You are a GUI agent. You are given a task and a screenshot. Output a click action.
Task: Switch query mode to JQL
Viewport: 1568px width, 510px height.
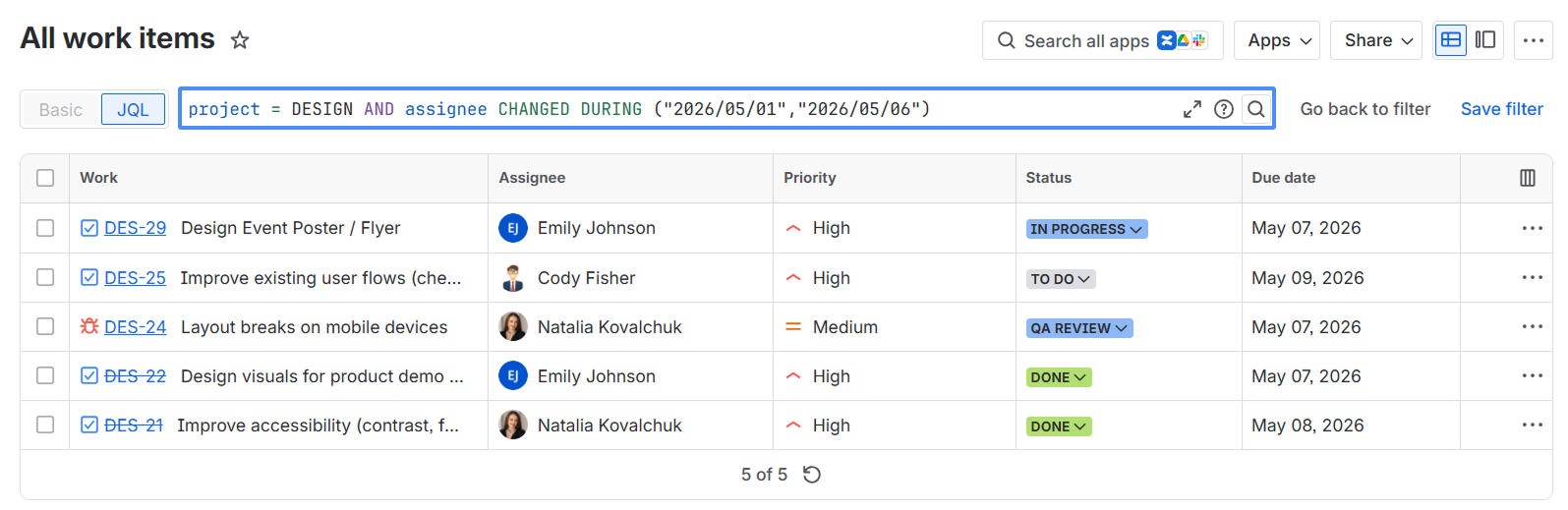[133, 109]
